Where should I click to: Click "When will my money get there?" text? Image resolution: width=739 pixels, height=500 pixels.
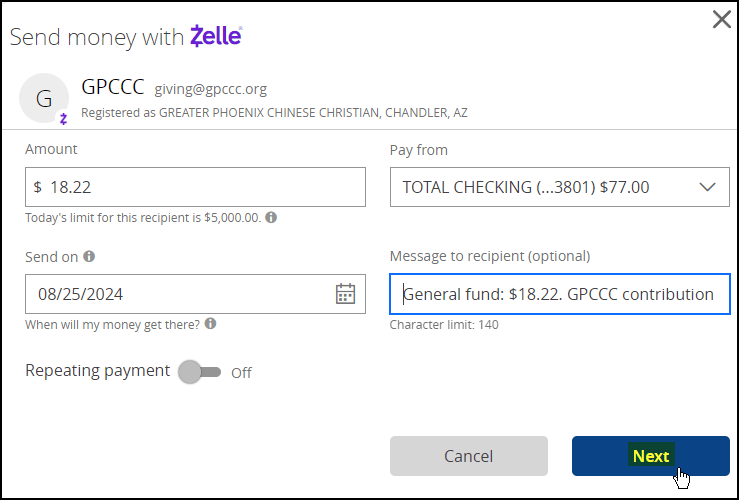(x=113, y=325)
